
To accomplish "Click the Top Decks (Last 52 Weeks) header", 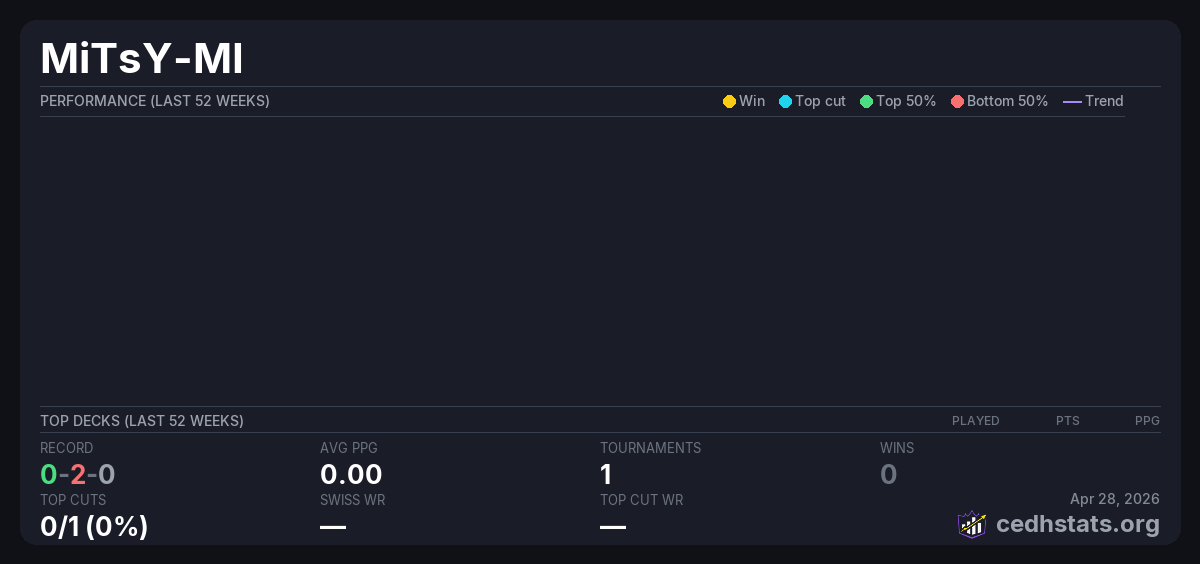I will [142, 421].
